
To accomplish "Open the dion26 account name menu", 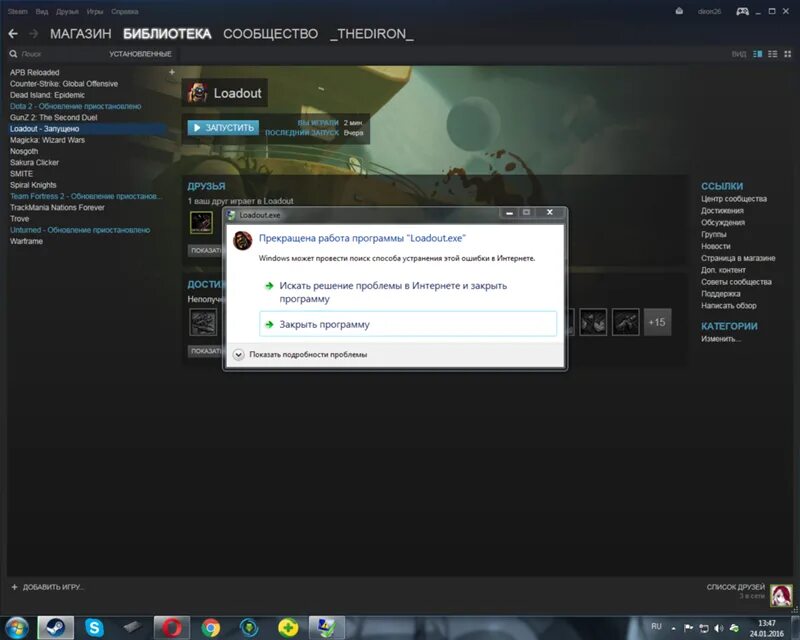I will pos(709,11).
